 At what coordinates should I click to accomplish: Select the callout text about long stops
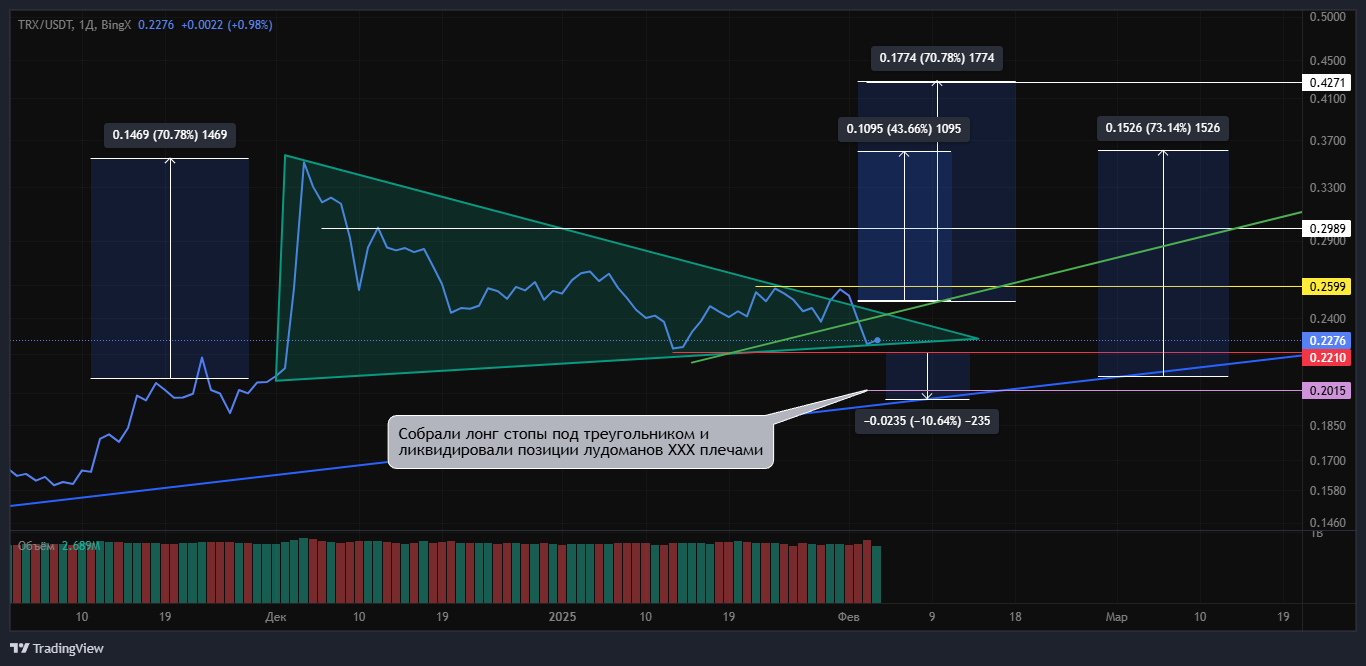580,442
